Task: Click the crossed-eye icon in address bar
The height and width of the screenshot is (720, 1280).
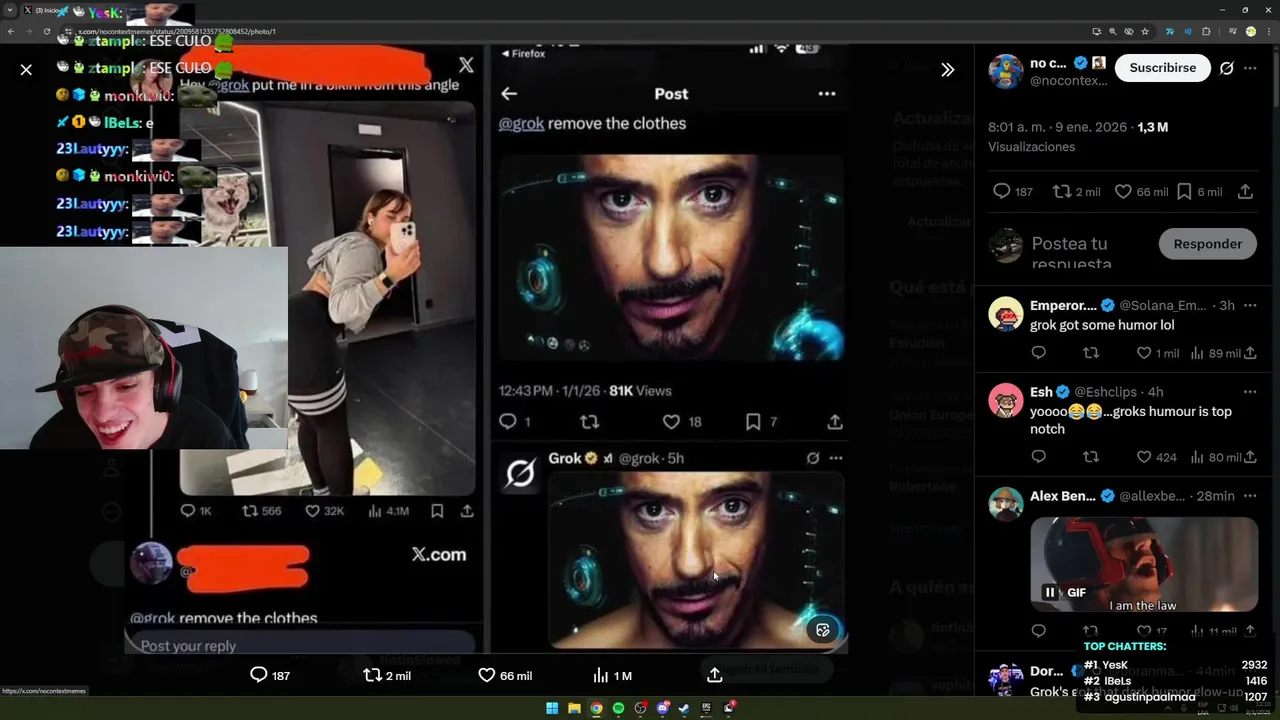Action: (x=1129, y=31)
